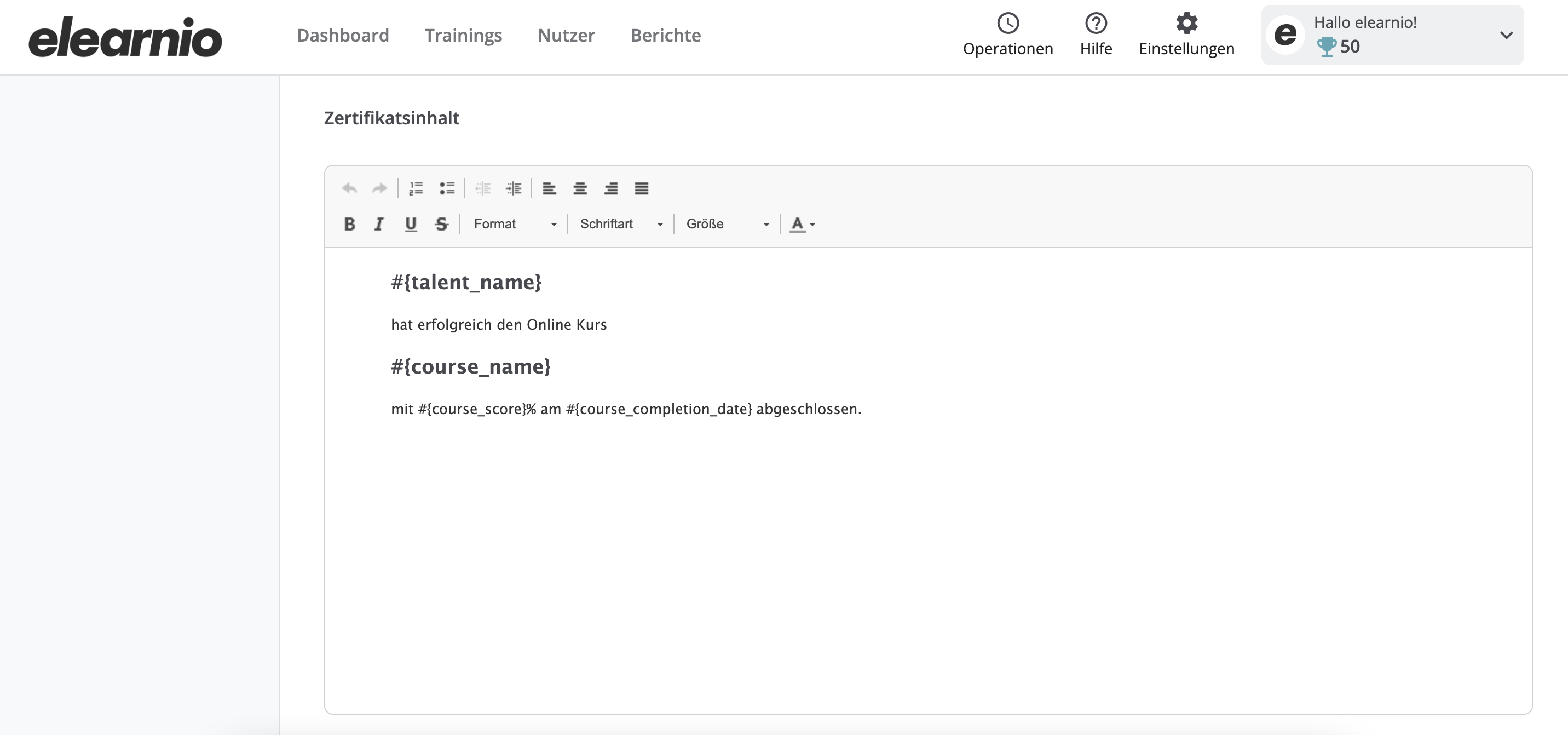Toggle underline formatting
Viewport: 1568px width, 735px height.
click(411, 224)
